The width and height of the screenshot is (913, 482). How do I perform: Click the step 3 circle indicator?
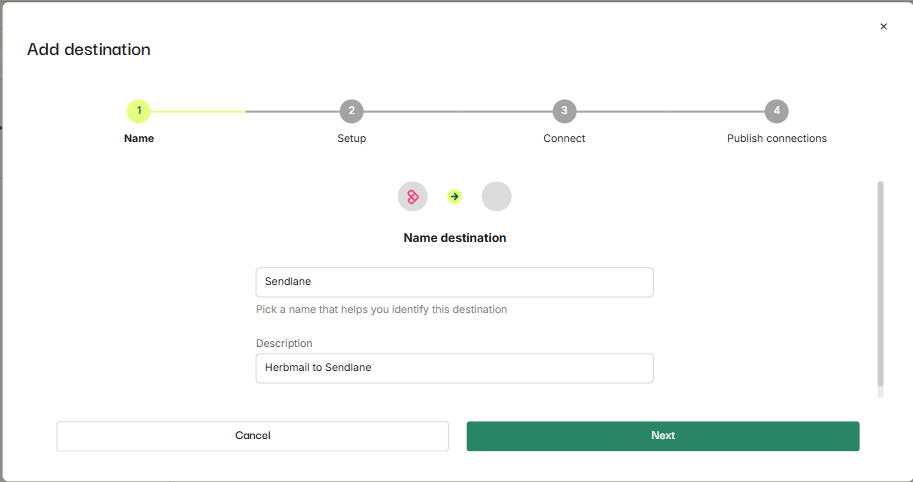(x=564, y=111)
